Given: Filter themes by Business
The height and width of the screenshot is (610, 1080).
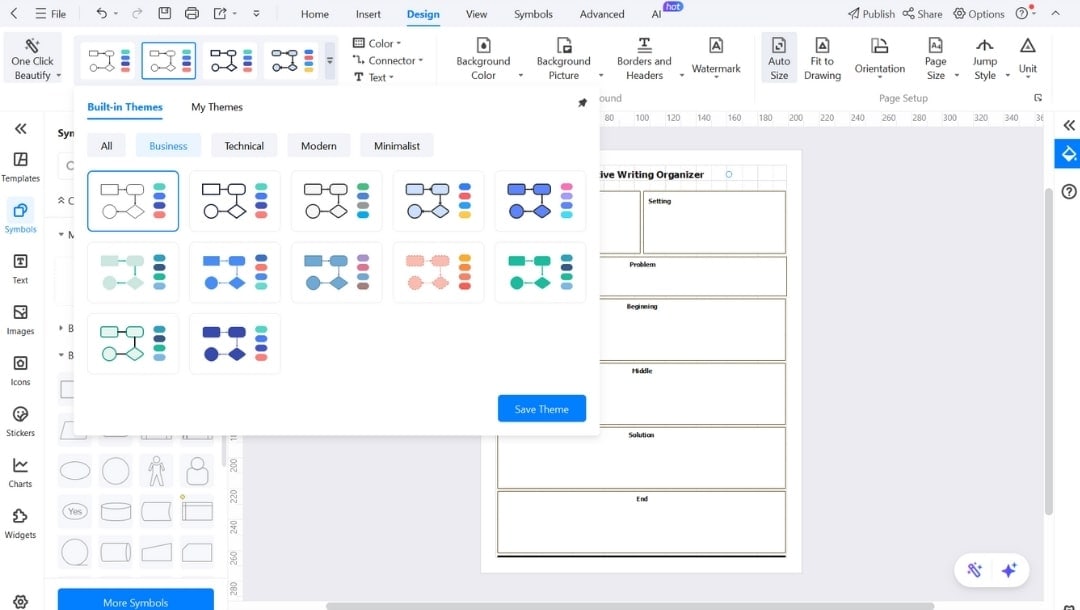Looking at the screenshot, I should (x=168, y=145).
